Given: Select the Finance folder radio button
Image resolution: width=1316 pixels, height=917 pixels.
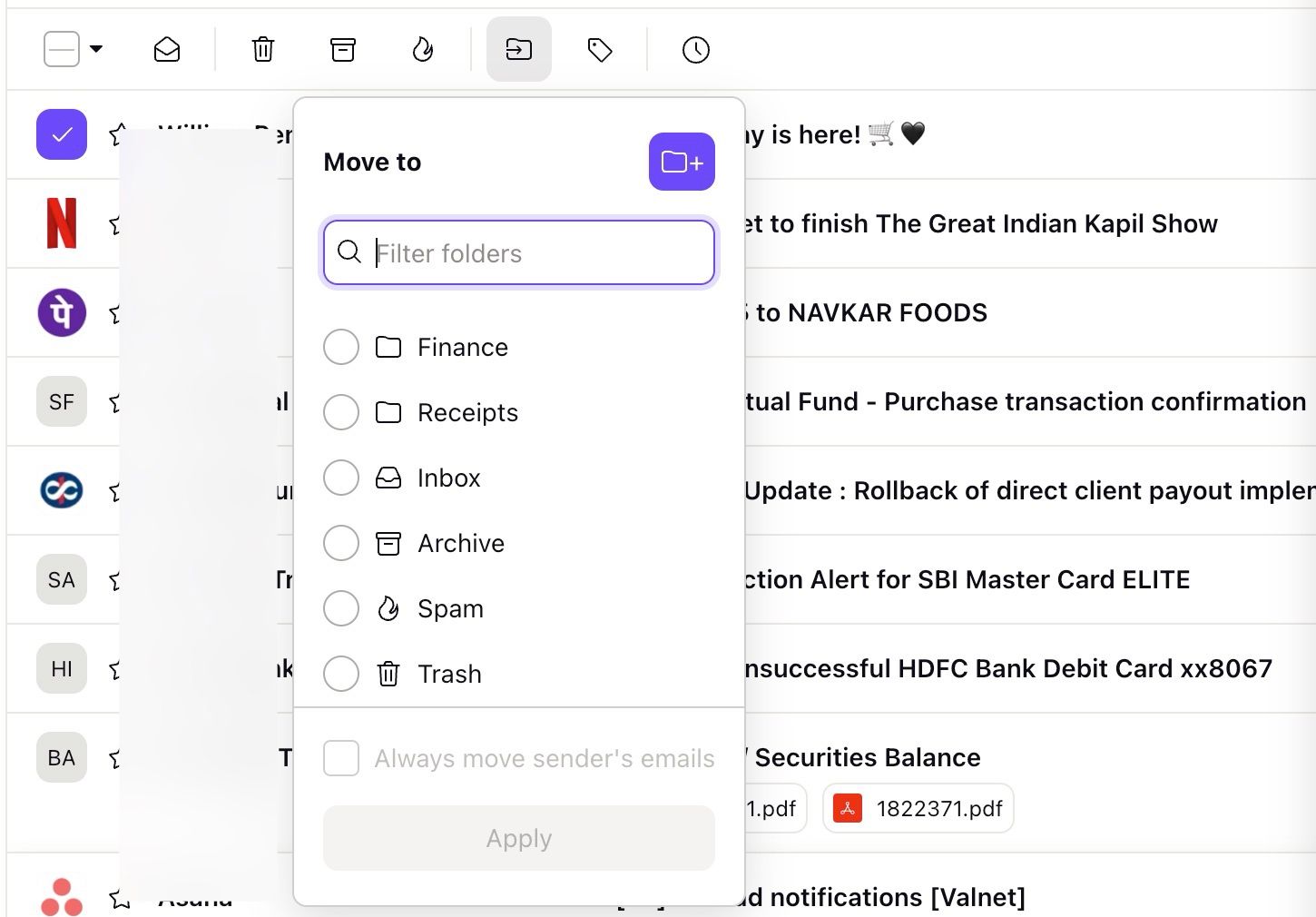Looking at the screenshot, I should (x=341, y=347).
